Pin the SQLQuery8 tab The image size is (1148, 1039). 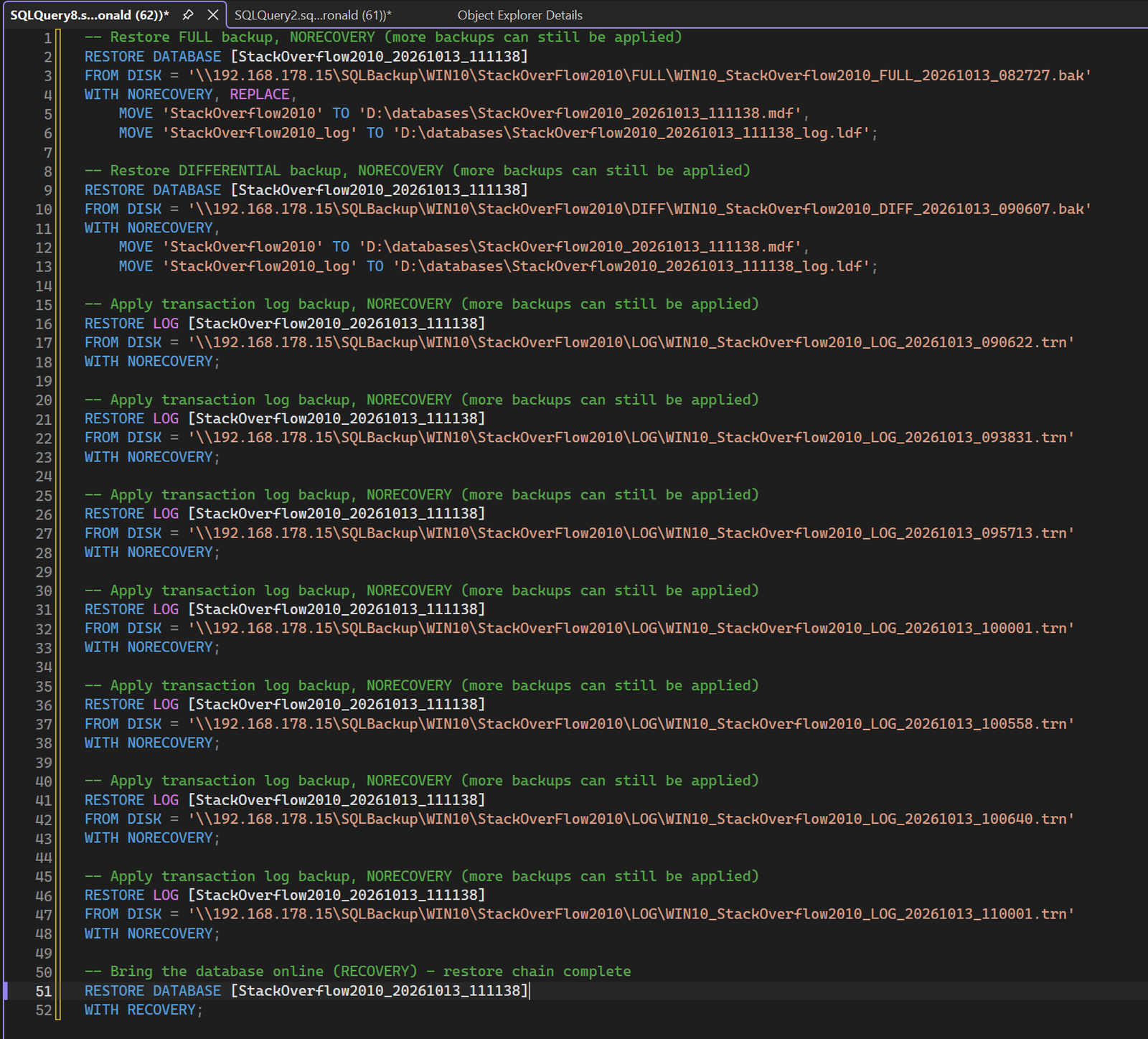click(187, 15)
